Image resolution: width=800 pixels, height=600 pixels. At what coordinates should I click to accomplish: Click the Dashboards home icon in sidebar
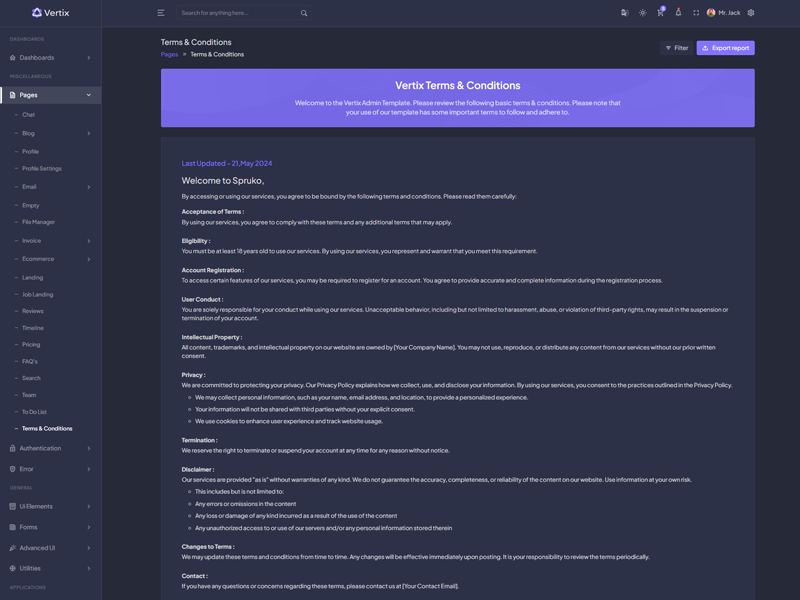[x=12, y=58]
